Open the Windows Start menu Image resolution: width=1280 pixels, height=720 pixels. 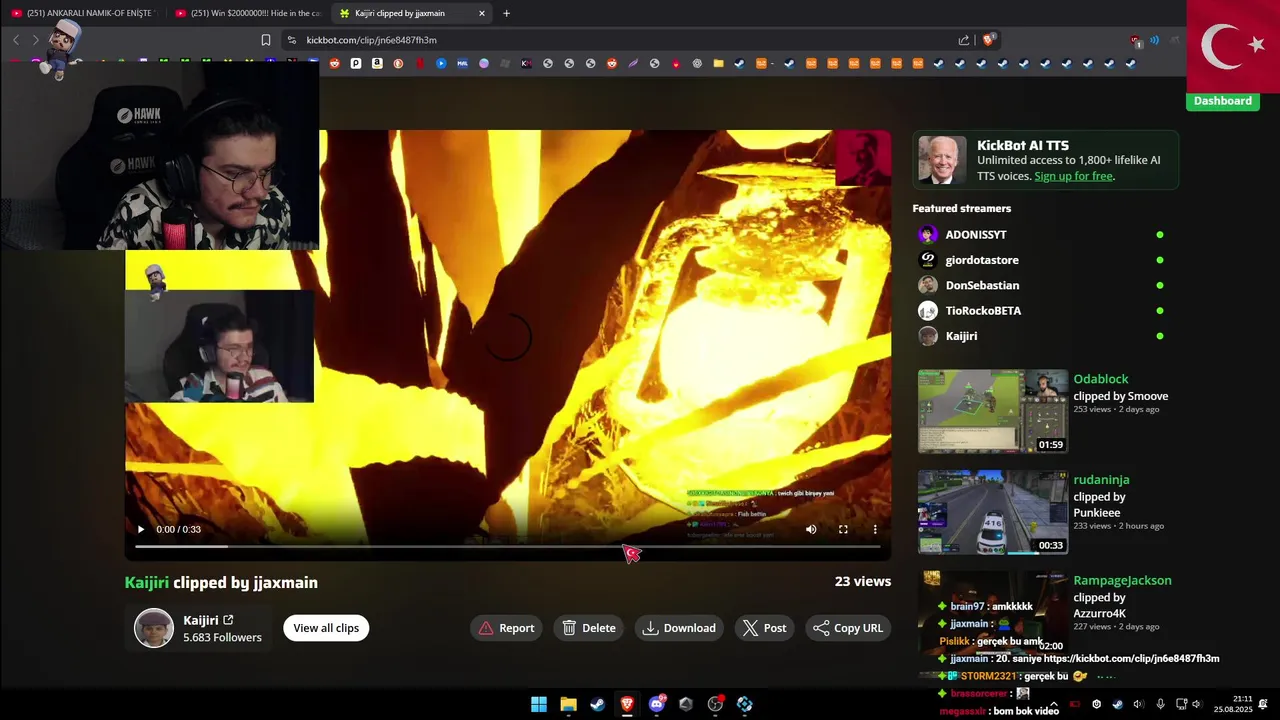pos(539,704)
